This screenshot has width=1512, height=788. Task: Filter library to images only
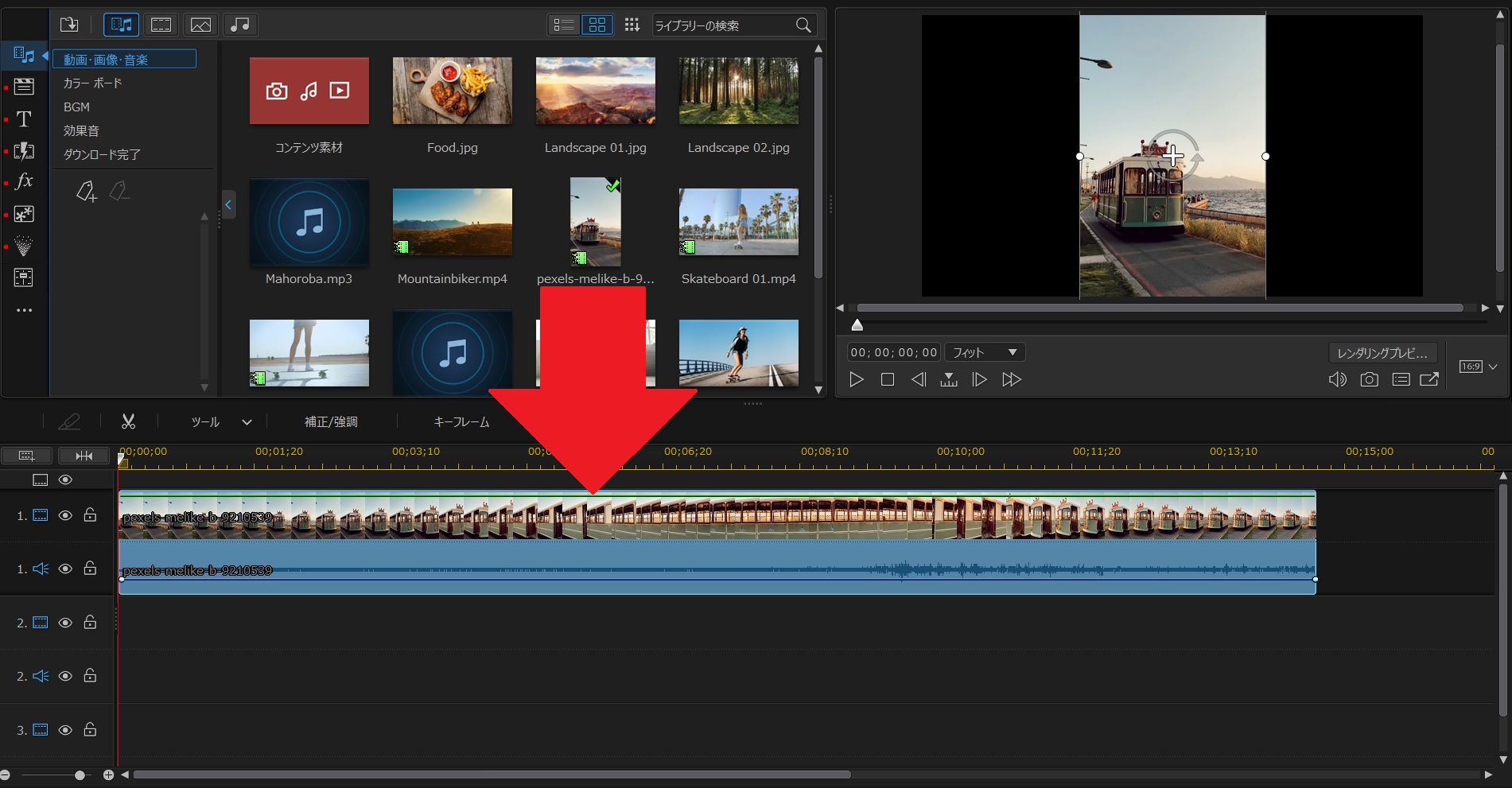point(201,25)
